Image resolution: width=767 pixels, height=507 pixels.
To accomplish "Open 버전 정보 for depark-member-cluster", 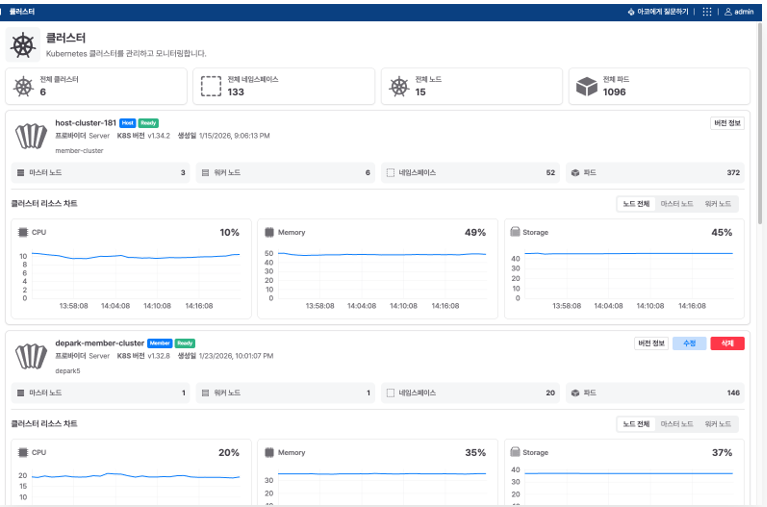I will (652, 344).
